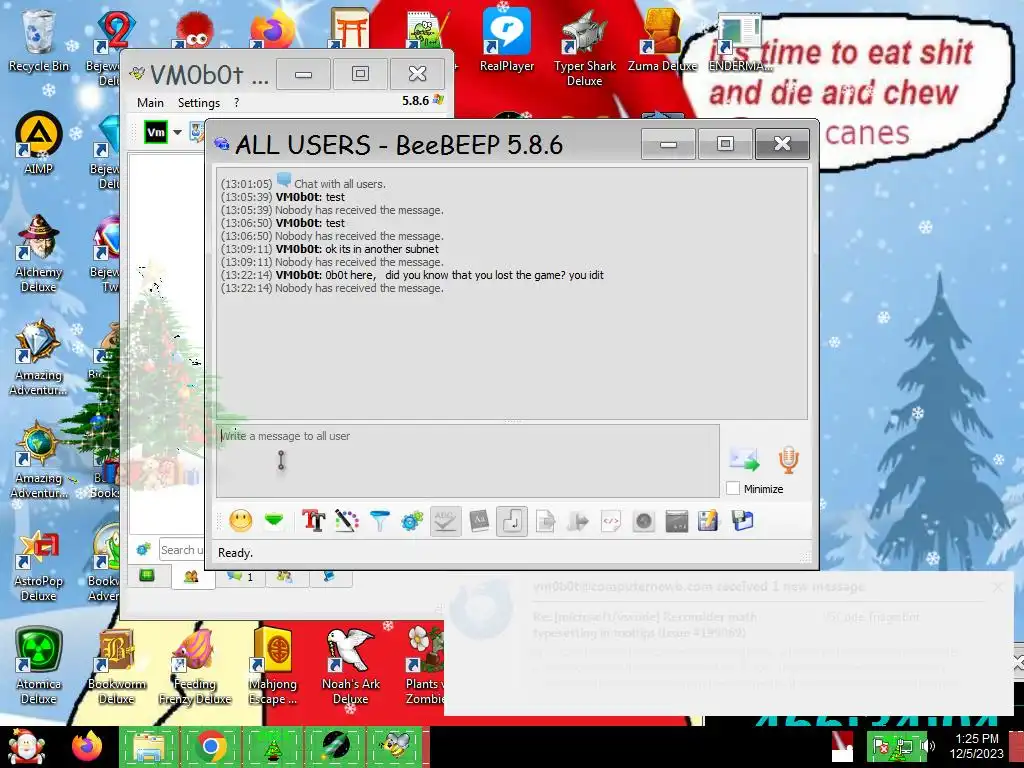
Task: Select the Feeding Frenzy Deluxe desktop shortcut
Action: [x=195, y=666]
